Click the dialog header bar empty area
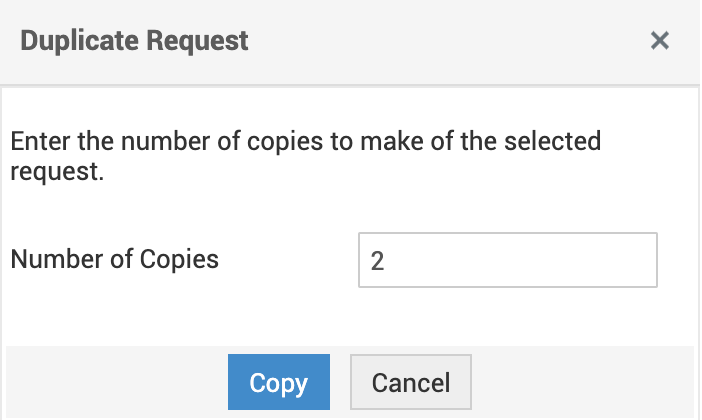The image size is (702, 420). 450,41
